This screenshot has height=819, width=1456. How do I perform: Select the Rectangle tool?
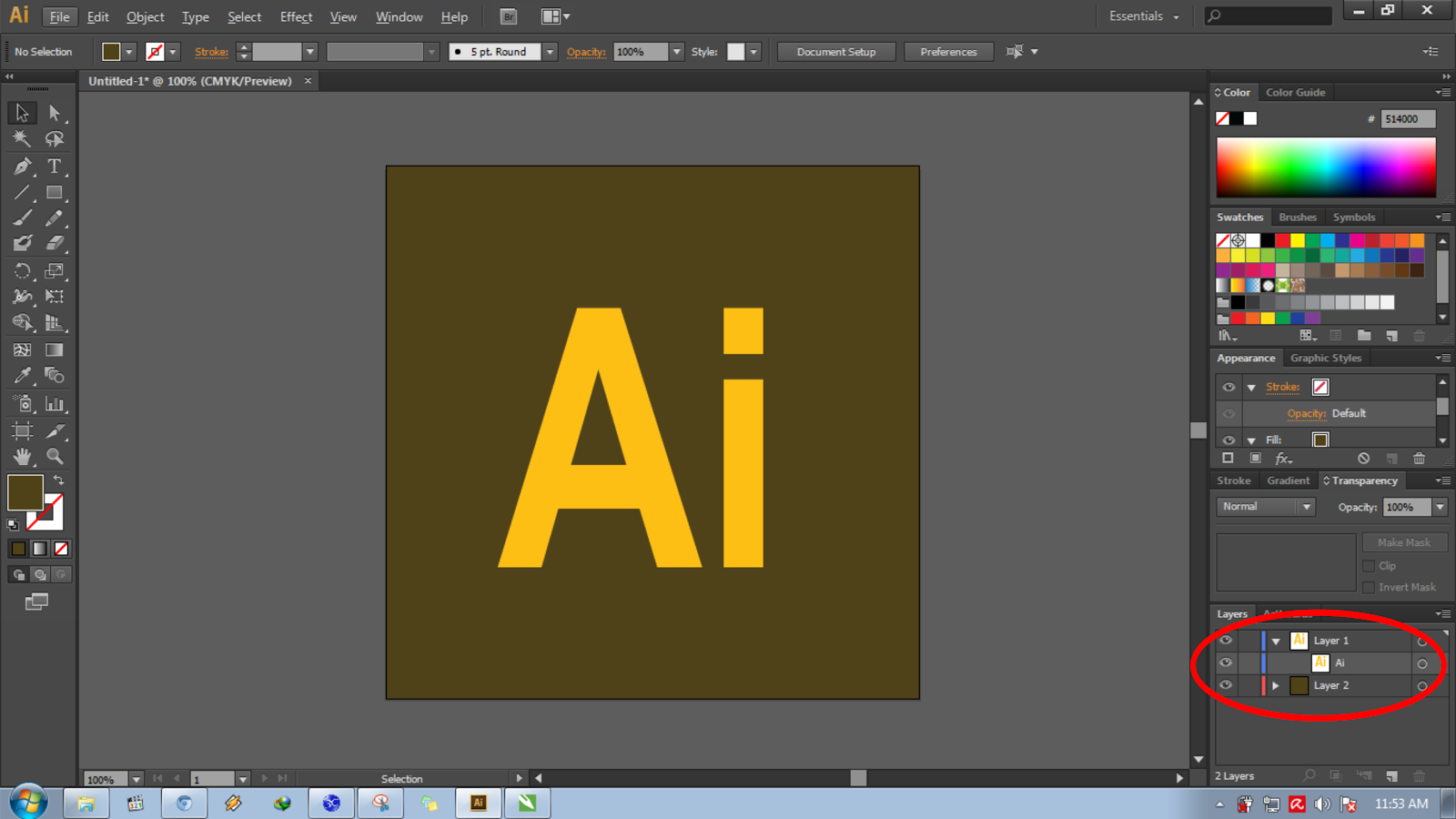click(x=55, y=192)
